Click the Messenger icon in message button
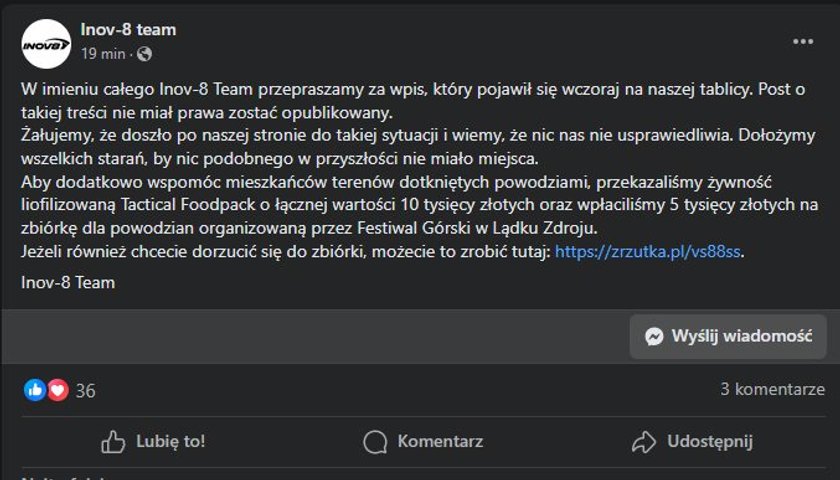Viewport: 840px width, 480px height. (x=654, y=336)
